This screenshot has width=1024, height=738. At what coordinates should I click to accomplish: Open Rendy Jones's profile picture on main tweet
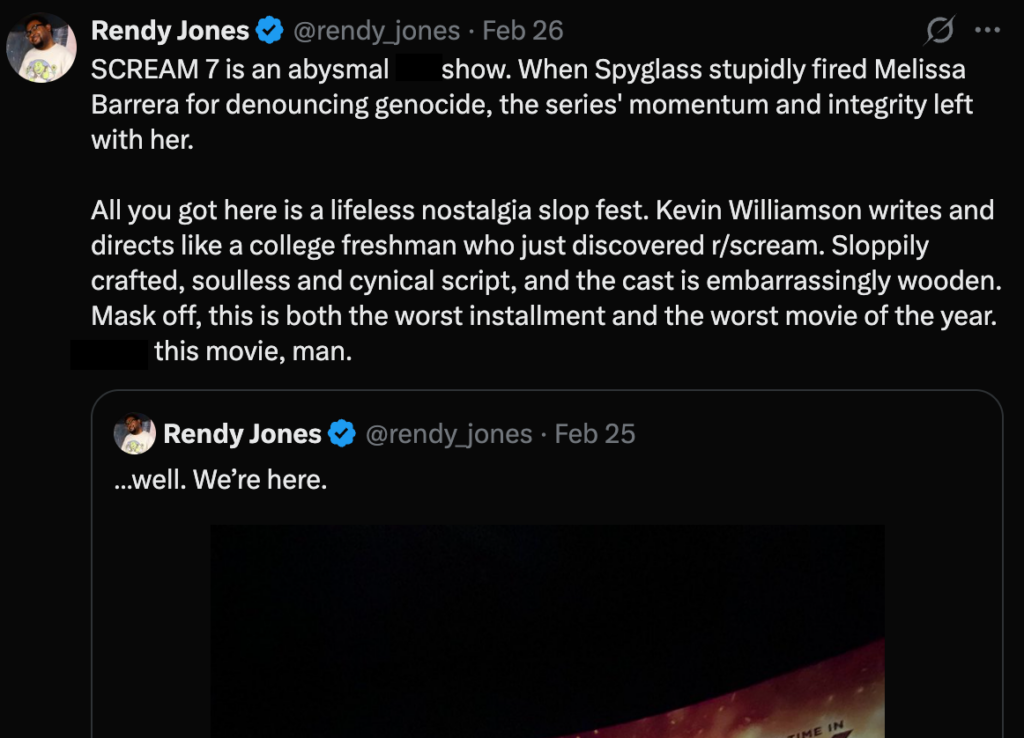[41, 48]
